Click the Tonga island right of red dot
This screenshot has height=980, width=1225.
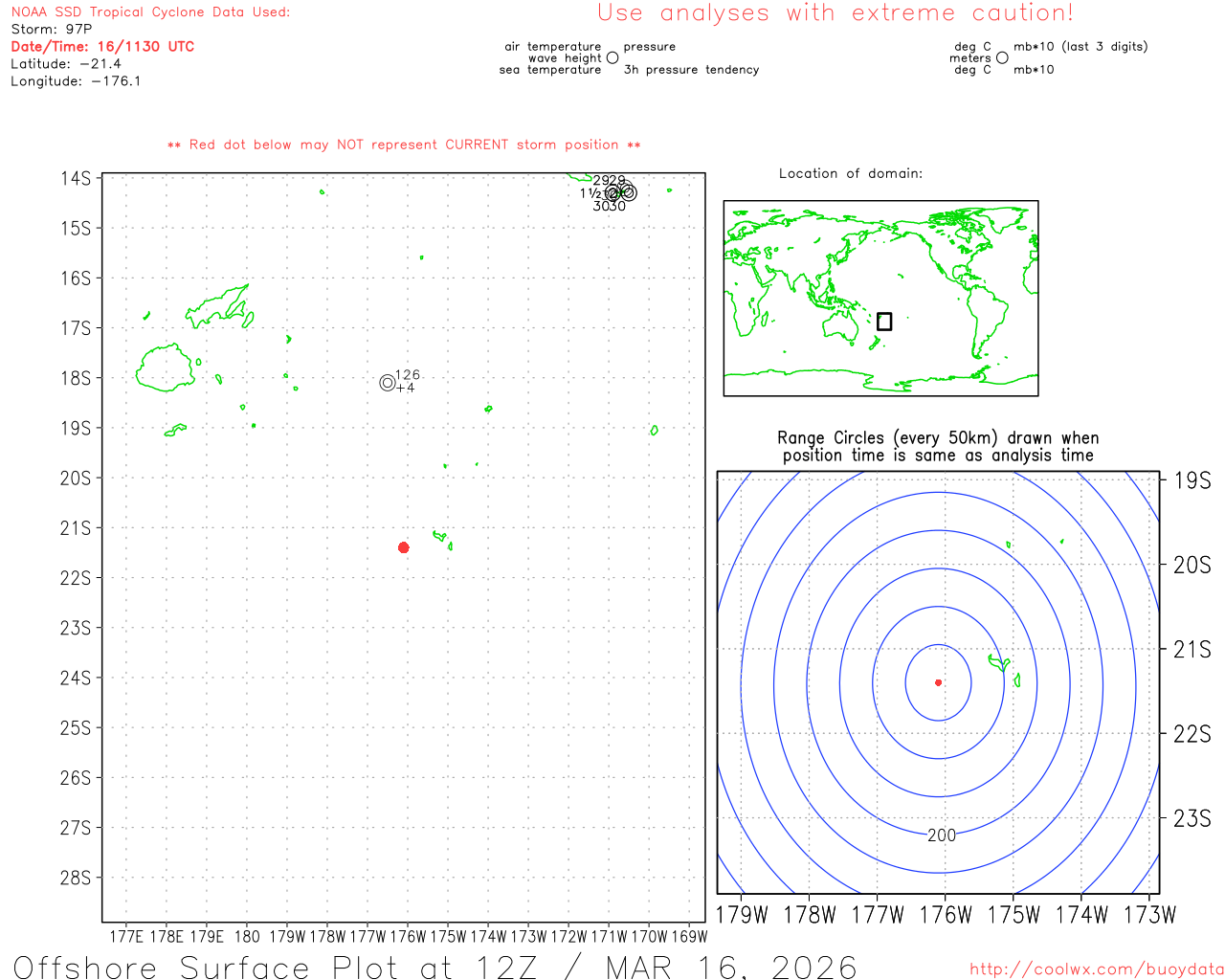tap(440, 536)
